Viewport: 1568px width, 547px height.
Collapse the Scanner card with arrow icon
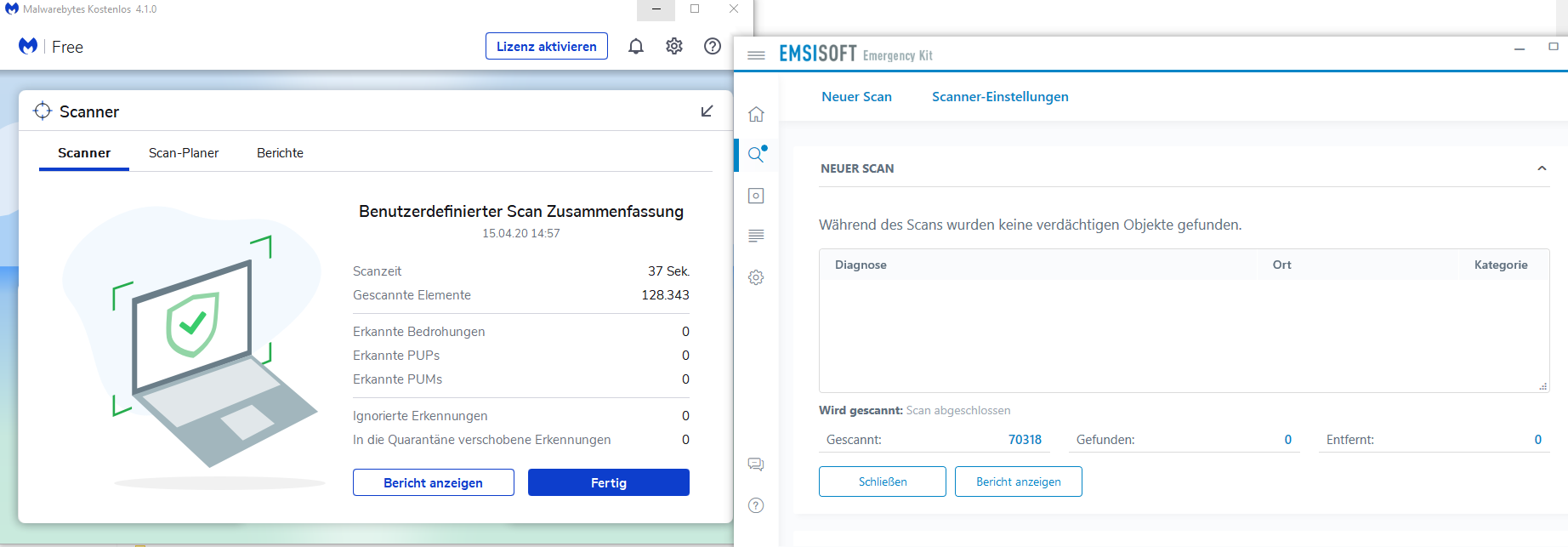pyautogui.click(x=707, y=111)
